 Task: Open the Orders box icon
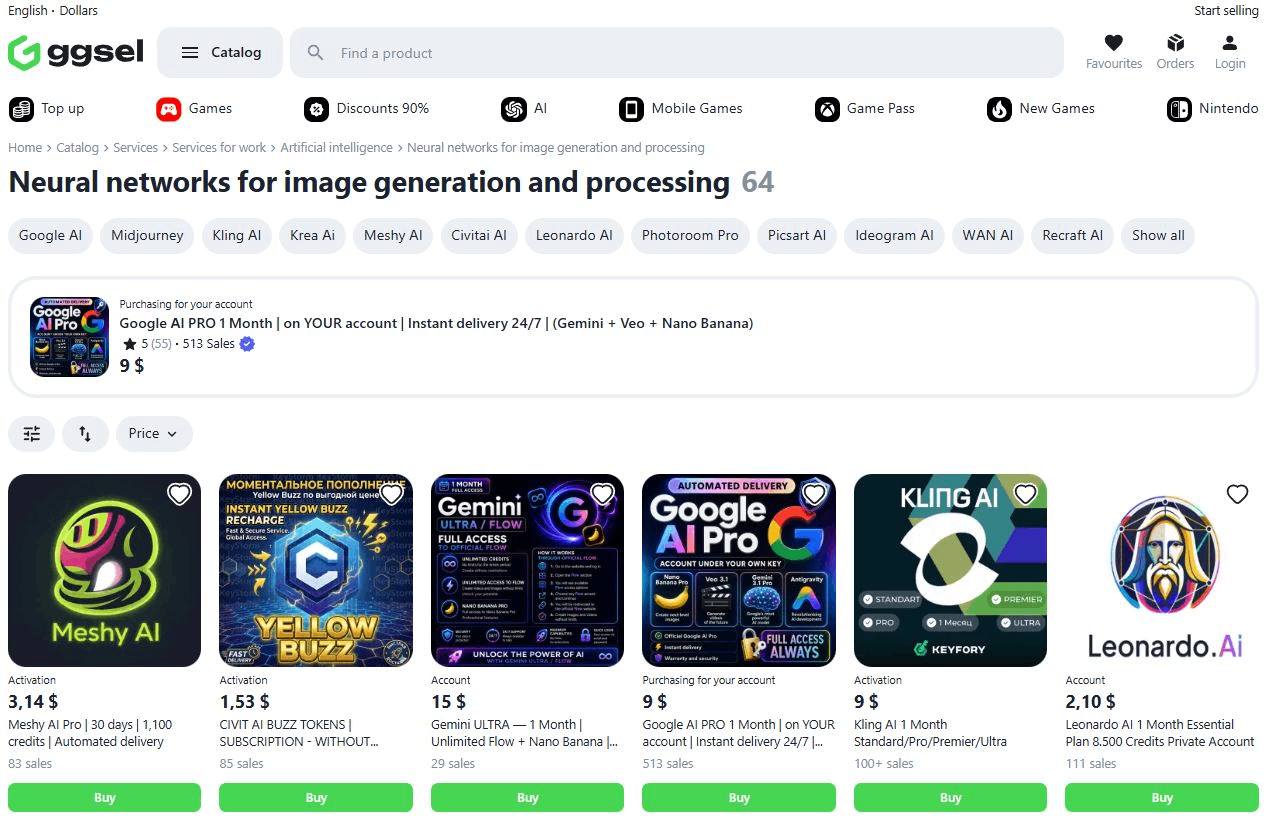(x=1175, y=43)
